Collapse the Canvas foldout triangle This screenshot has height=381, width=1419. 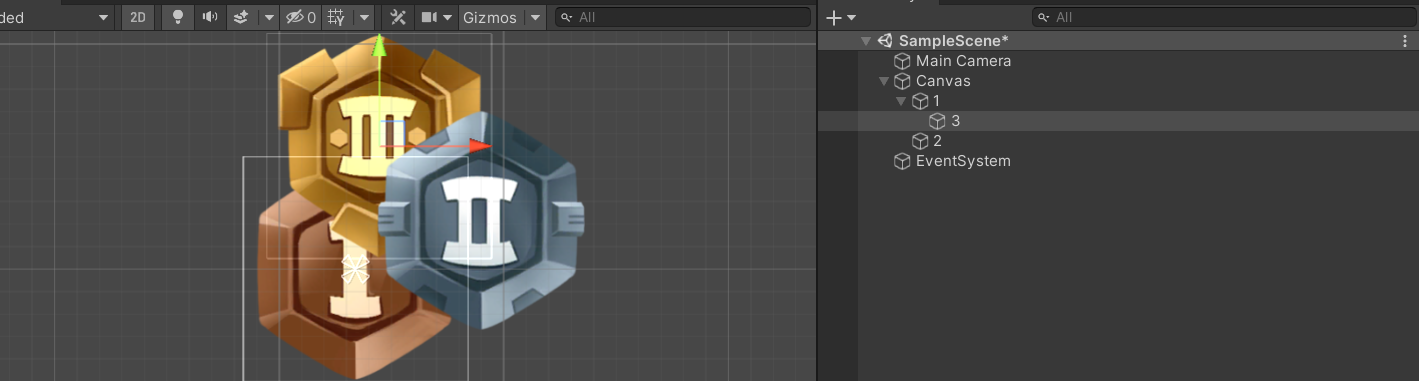[x=883, y=81]
